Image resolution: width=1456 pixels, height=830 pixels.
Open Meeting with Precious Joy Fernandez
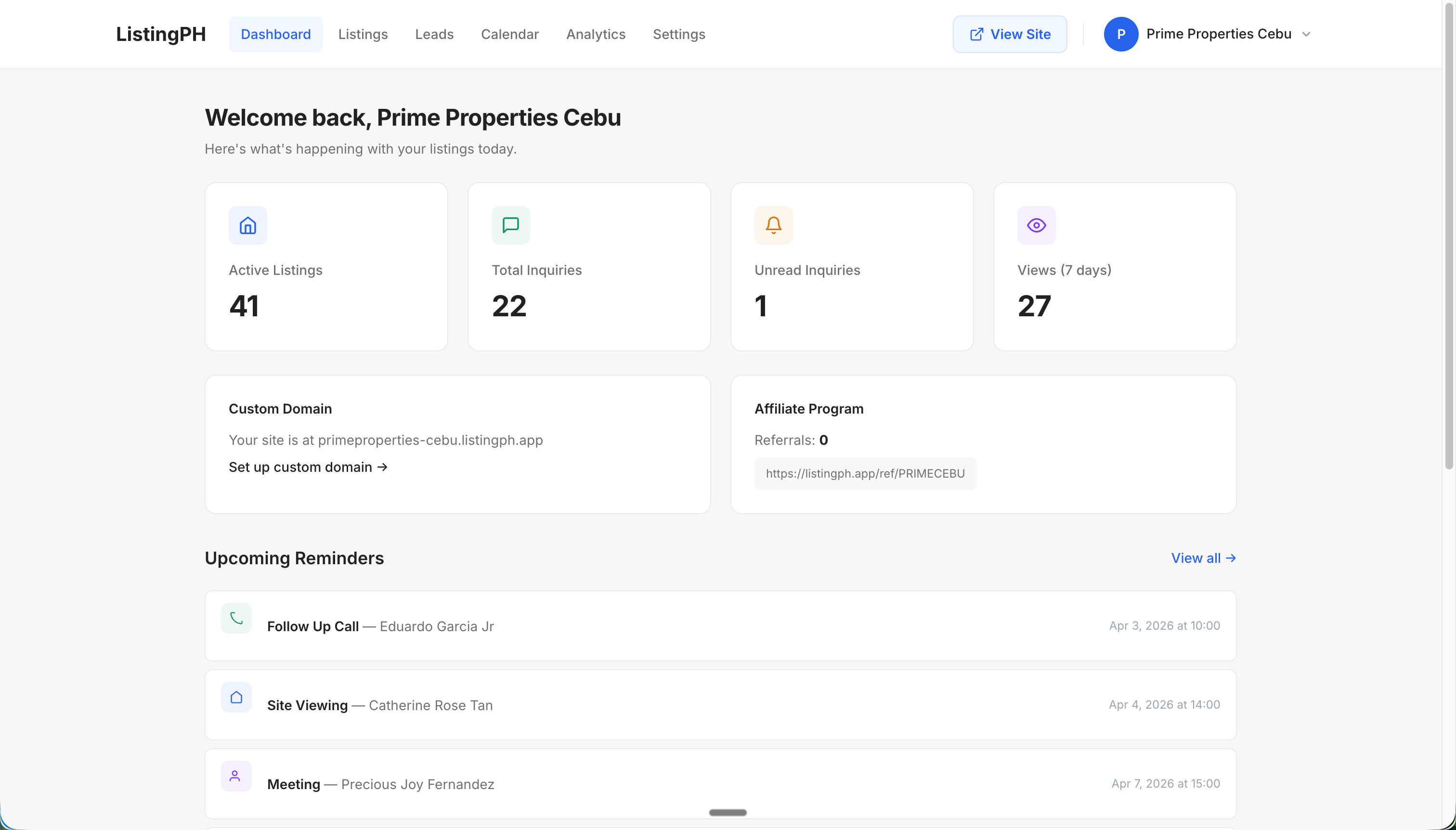[720, 784]
